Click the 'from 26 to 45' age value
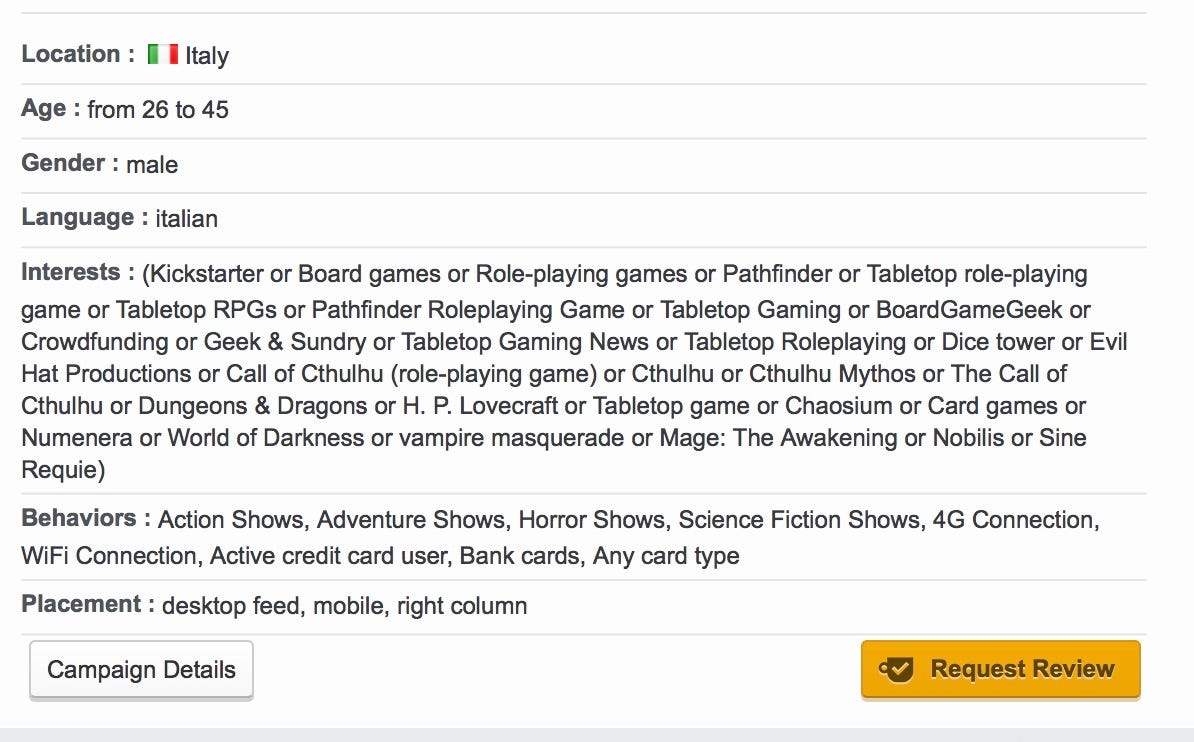The height and width of the screenshot is (742, 1194). tap(158, 110)
